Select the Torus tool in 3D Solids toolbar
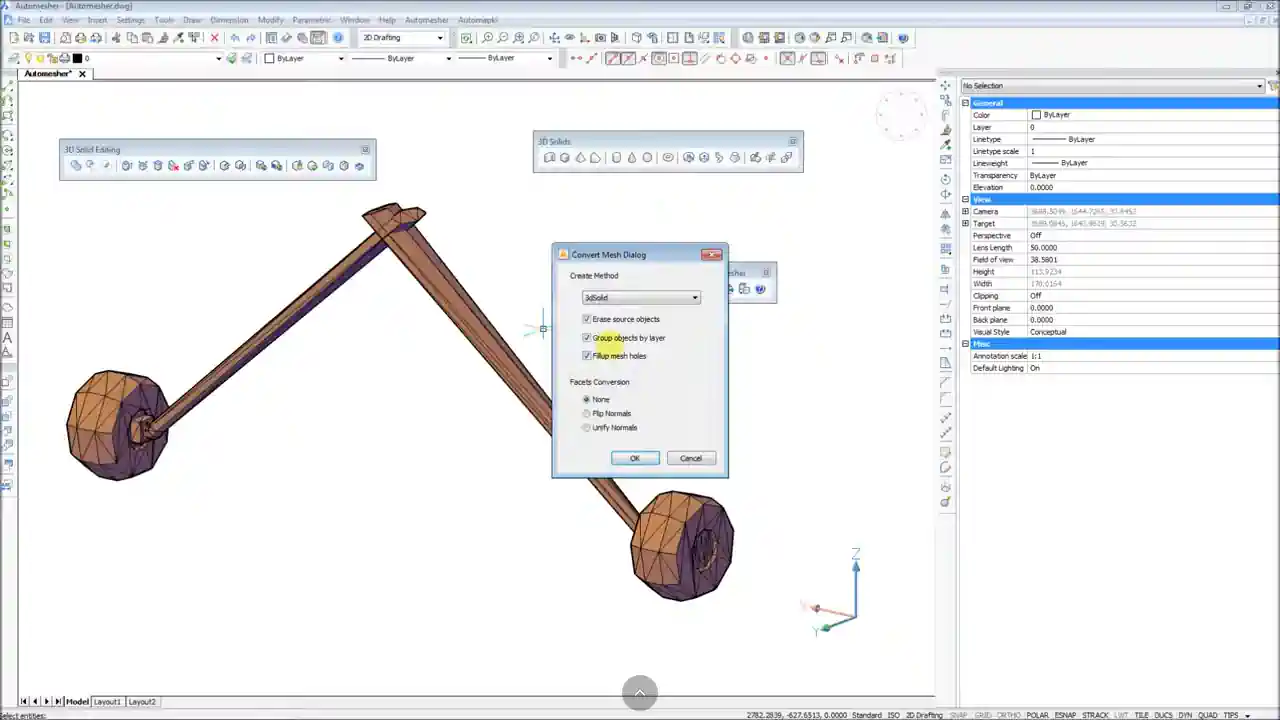This screenshot has width=1280, height=720. click(x=668, y=157)
